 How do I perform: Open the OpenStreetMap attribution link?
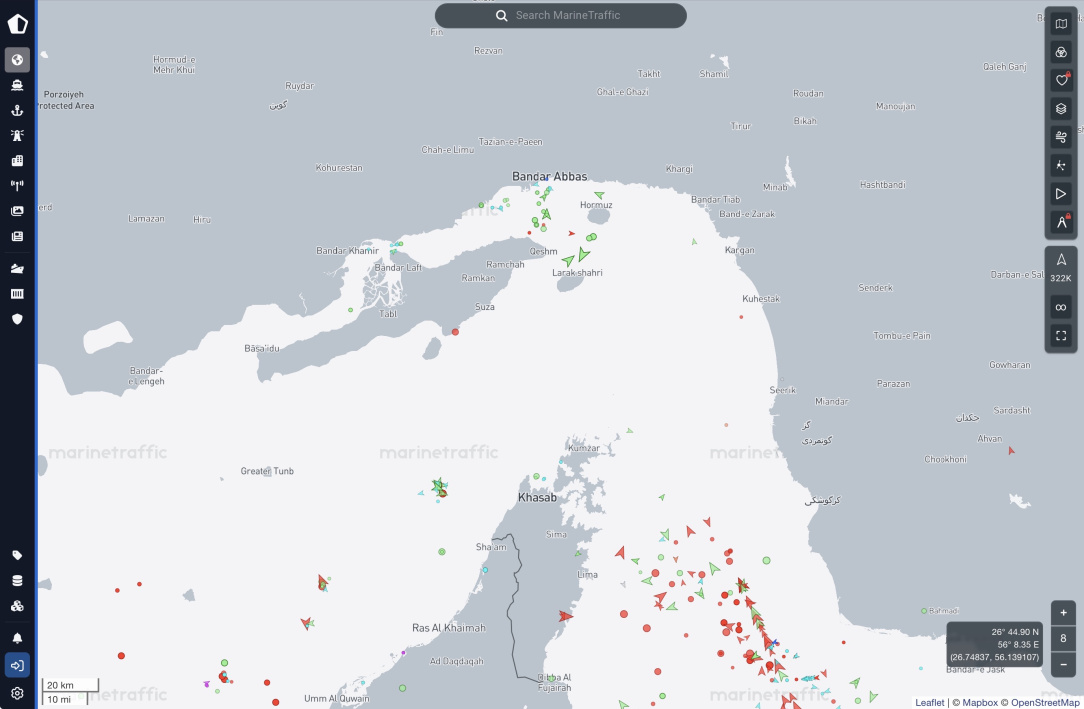point(1045,703)
